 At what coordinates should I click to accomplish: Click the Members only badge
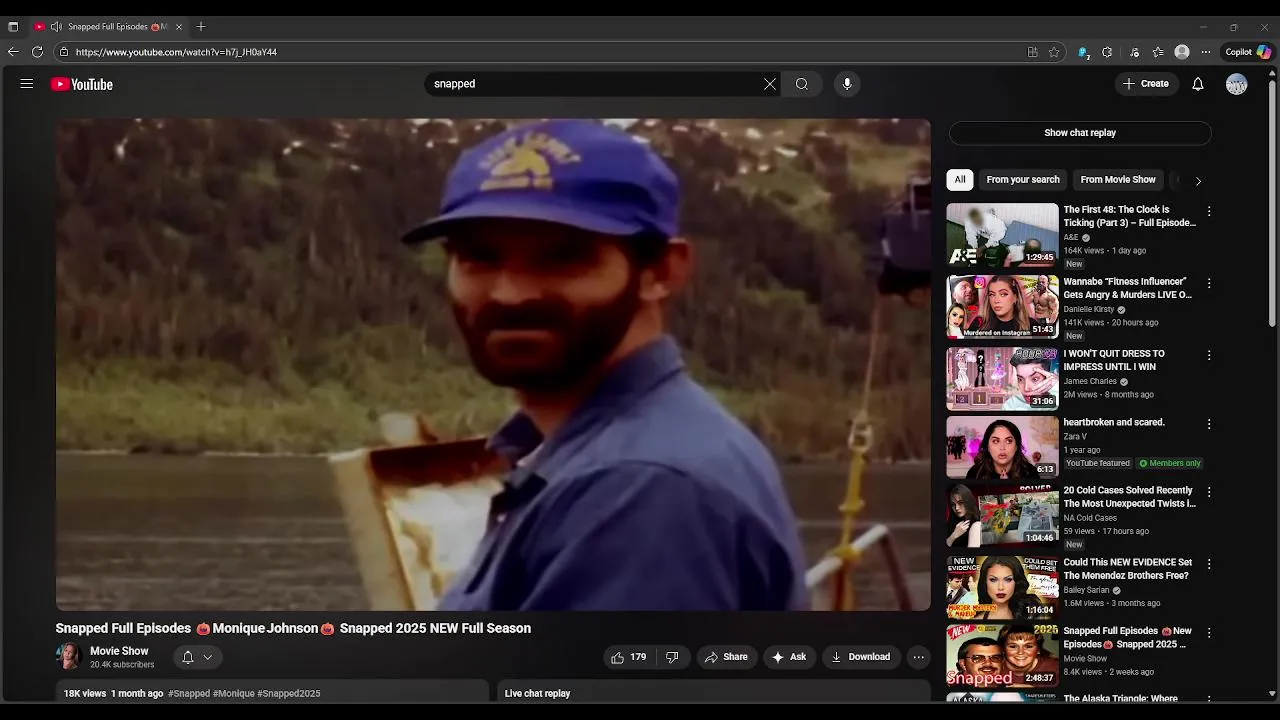click(x=1169, y=464)
